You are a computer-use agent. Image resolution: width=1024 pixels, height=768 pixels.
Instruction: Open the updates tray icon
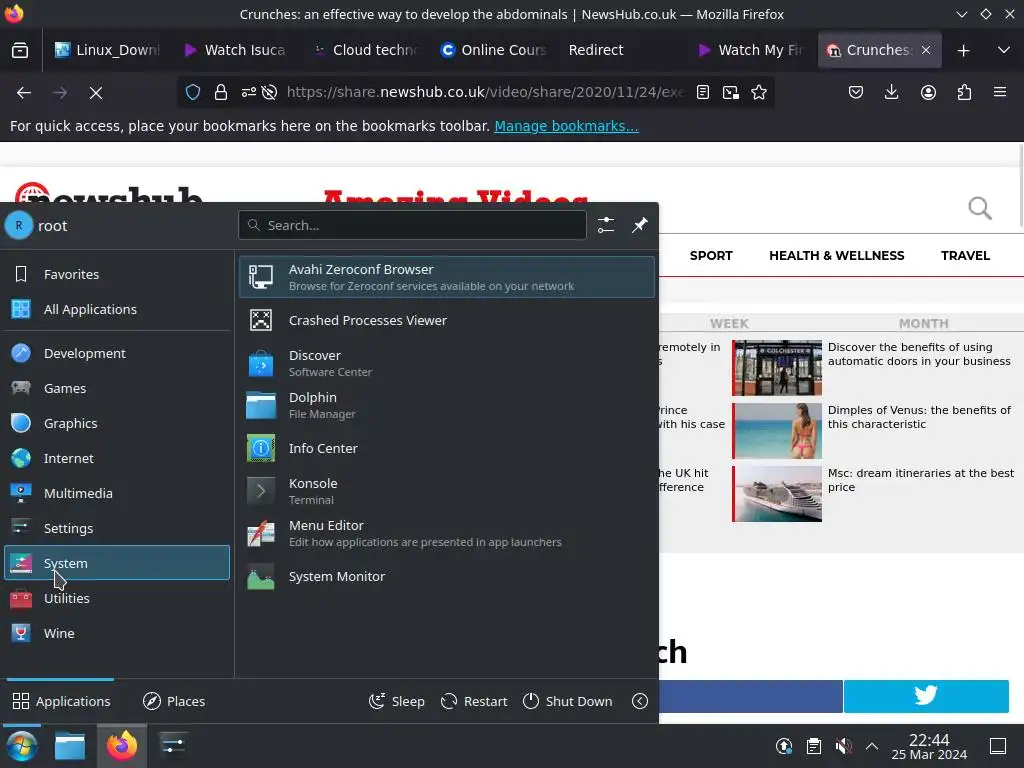pyautogui.click(x=784, y=746)
